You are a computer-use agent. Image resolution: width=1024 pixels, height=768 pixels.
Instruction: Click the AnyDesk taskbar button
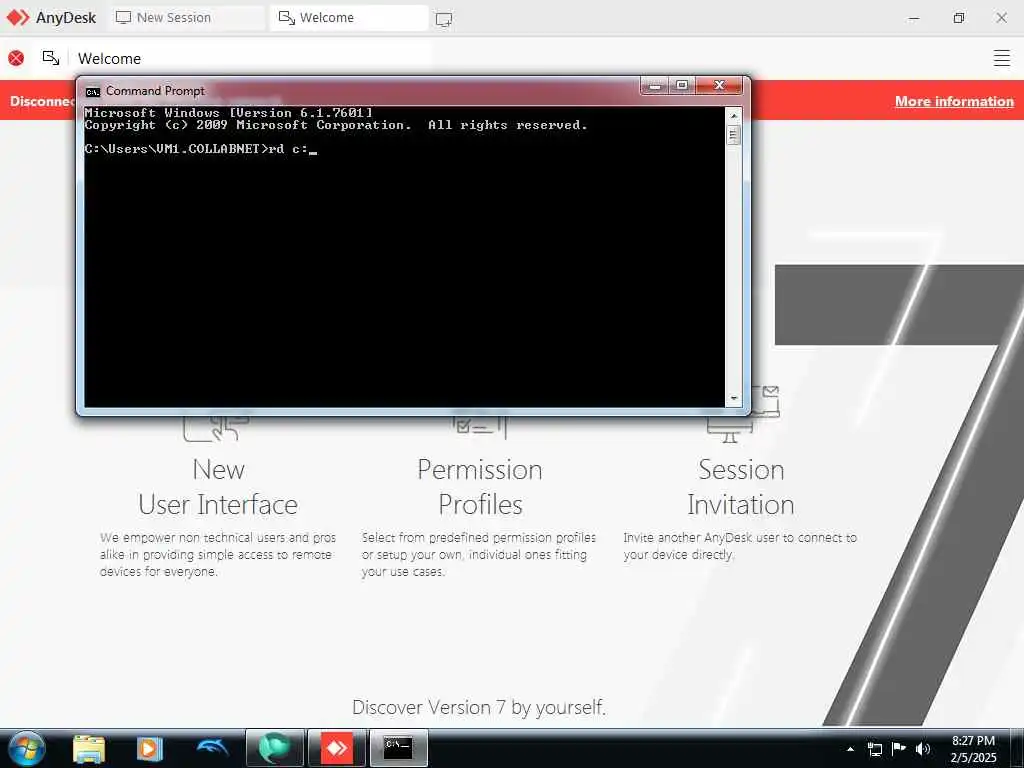coord(337,748)
